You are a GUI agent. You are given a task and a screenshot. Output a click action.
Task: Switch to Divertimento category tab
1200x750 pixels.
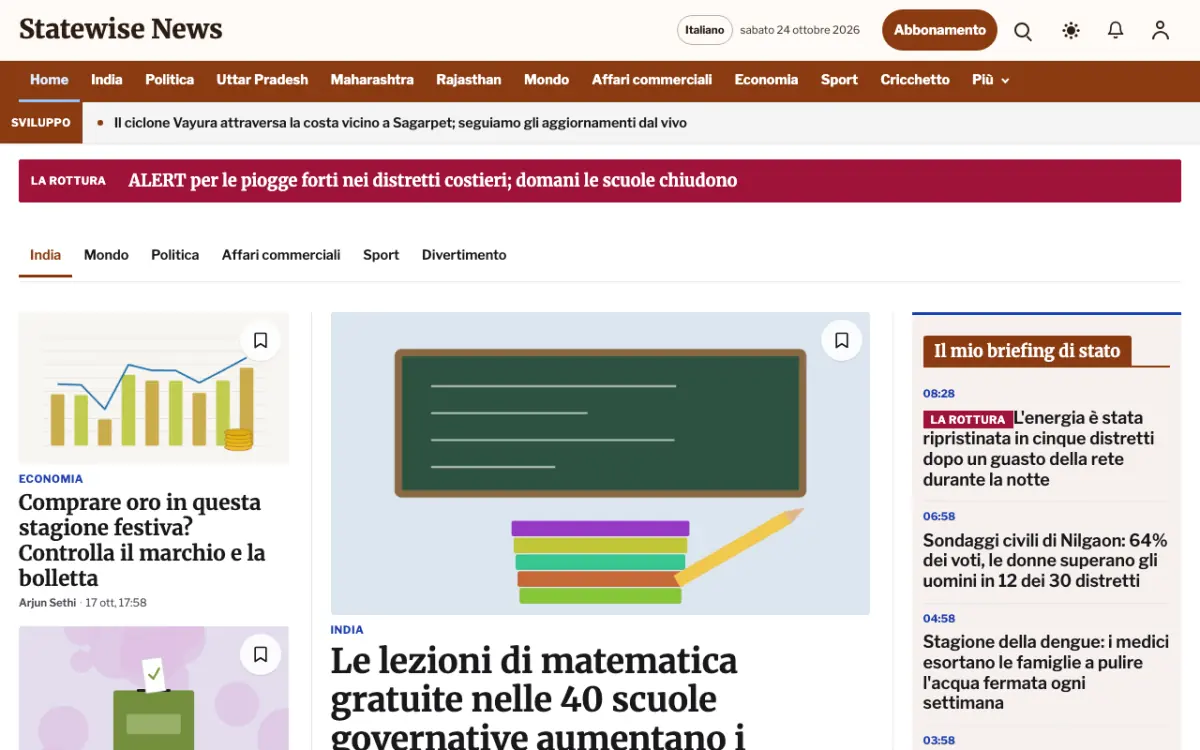pos(464,255)
